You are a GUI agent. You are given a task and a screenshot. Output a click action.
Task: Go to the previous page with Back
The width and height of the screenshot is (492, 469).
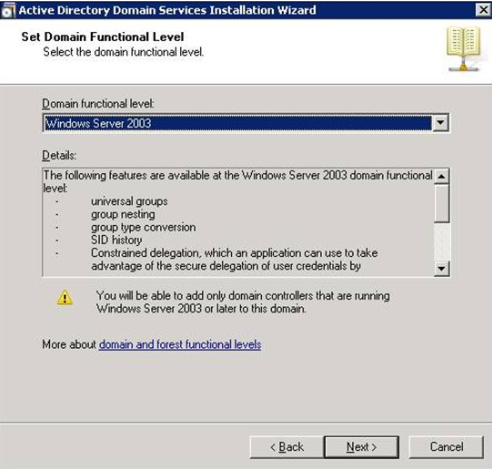coord(287,447)
